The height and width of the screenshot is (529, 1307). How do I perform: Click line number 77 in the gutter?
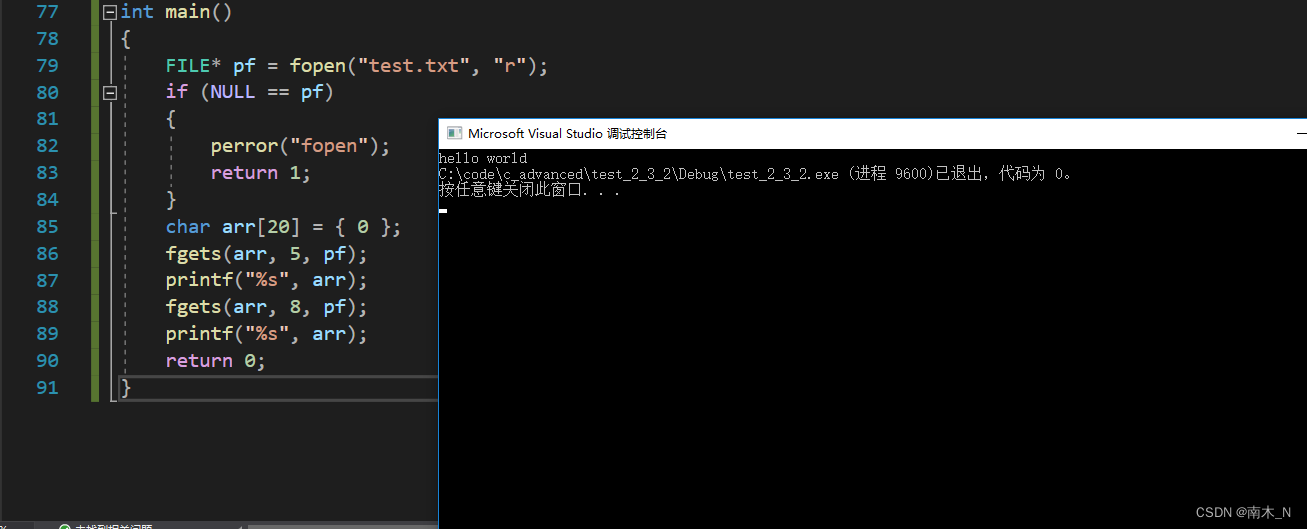(x=47, y=12)
